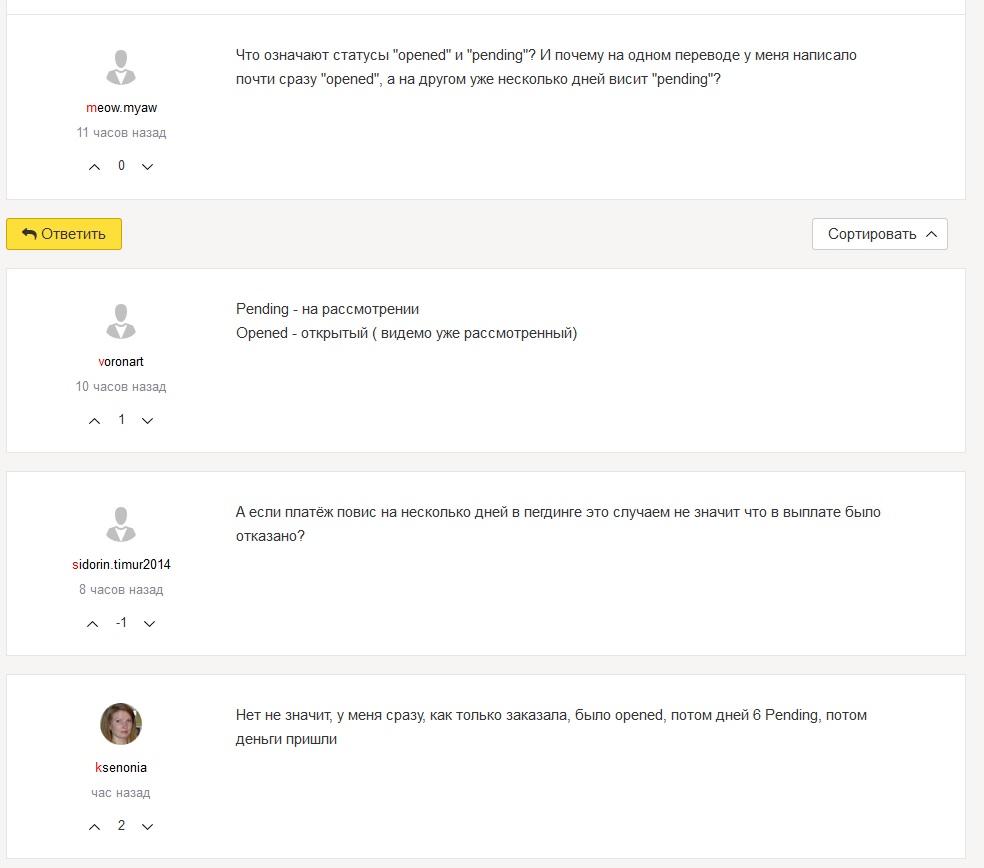Click the '11 часов назад' timestamp
This screenshot has height=868, width=984.
(121, 133)
